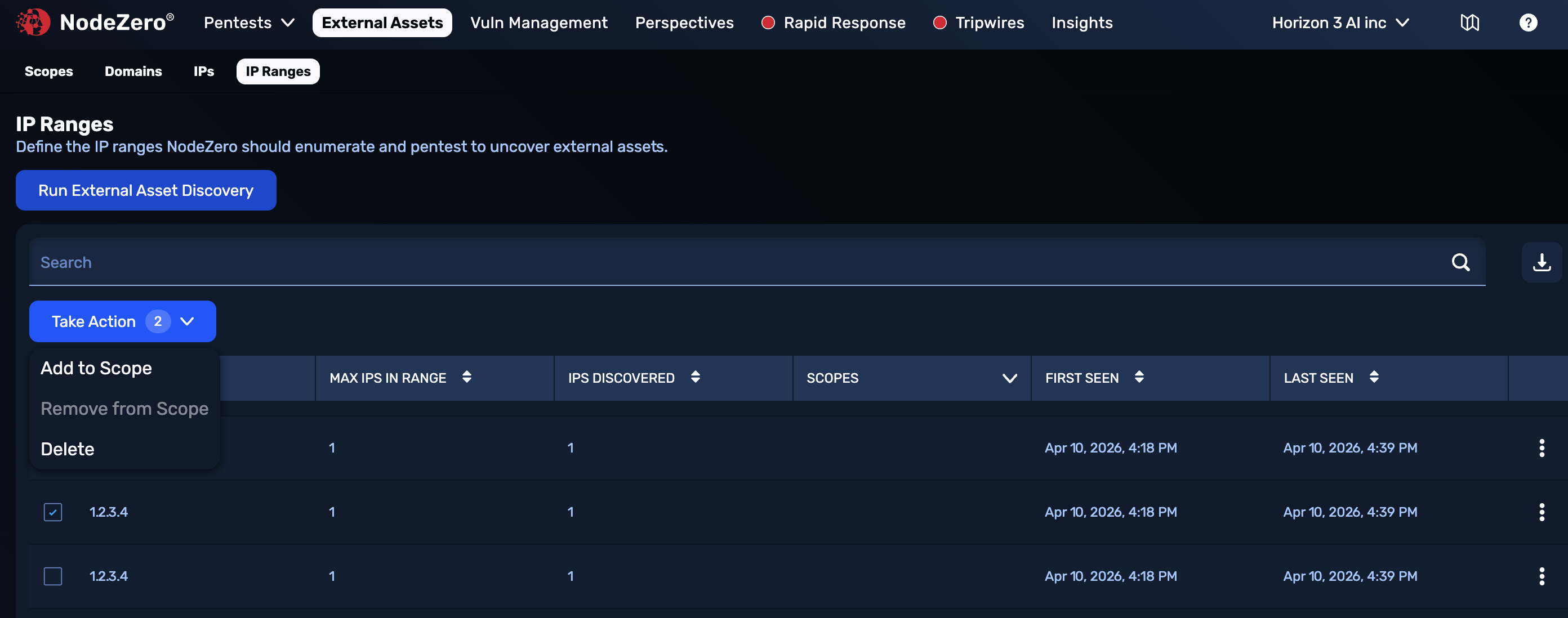Click the search magnifier icon
This screenshot has width=1568, height=618.
point(1460,262)
